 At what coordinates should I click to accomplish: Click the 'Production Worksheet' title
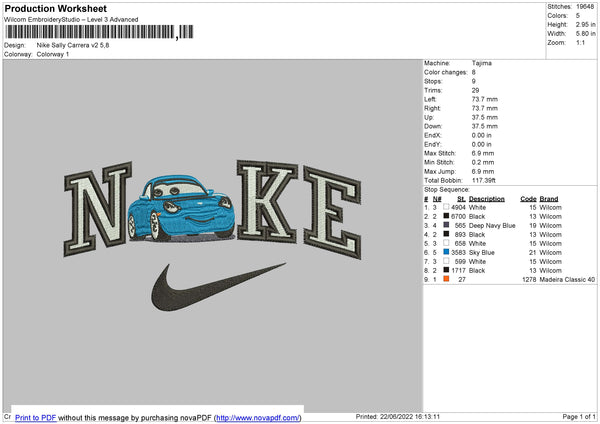tap(55, 8)
